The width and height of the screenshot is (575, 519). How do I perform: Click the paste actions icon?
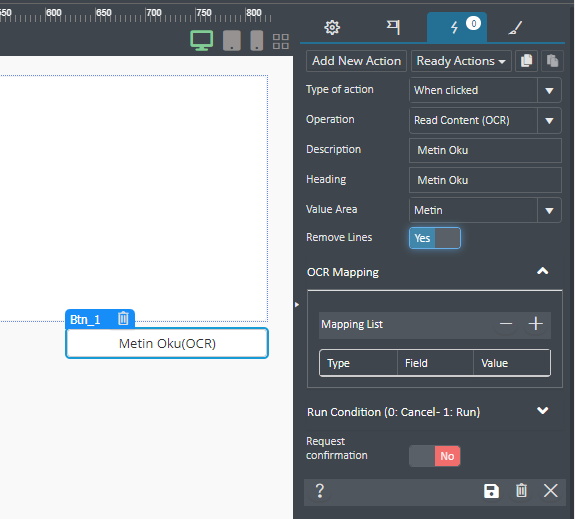(x=552, y=61)
